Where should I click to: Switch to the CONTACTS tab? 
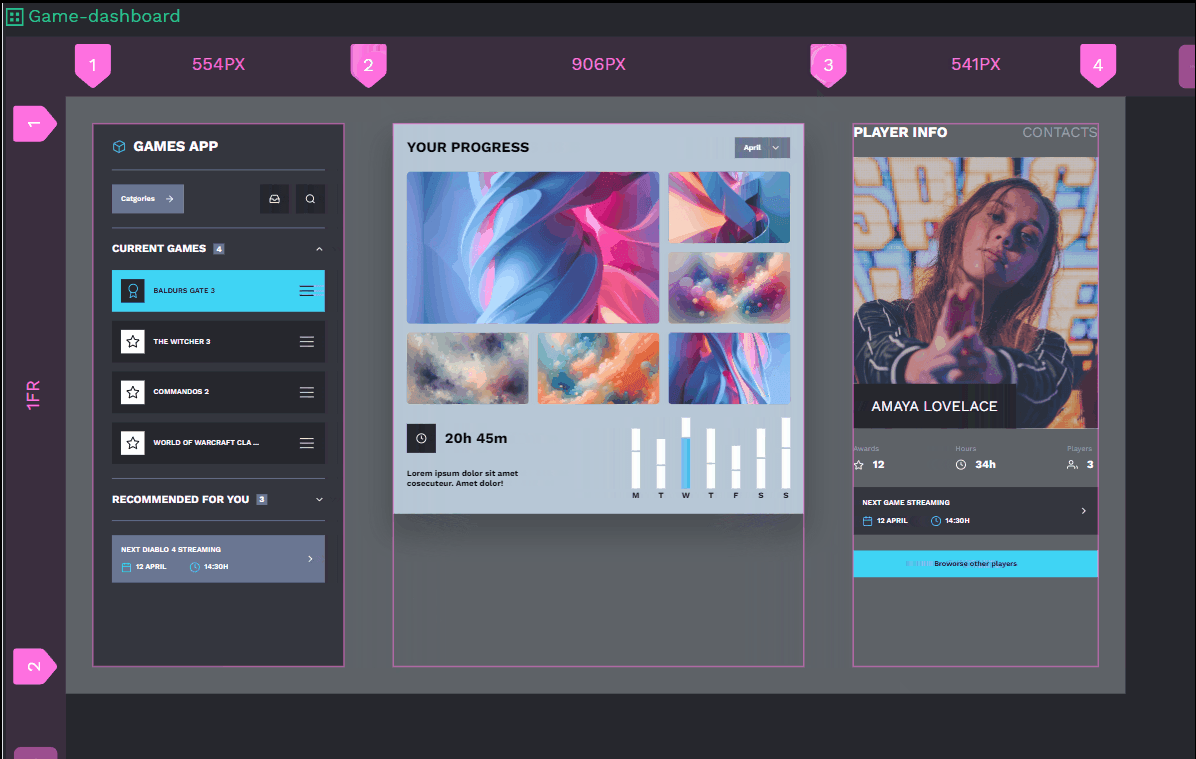tap(1059, 131)
